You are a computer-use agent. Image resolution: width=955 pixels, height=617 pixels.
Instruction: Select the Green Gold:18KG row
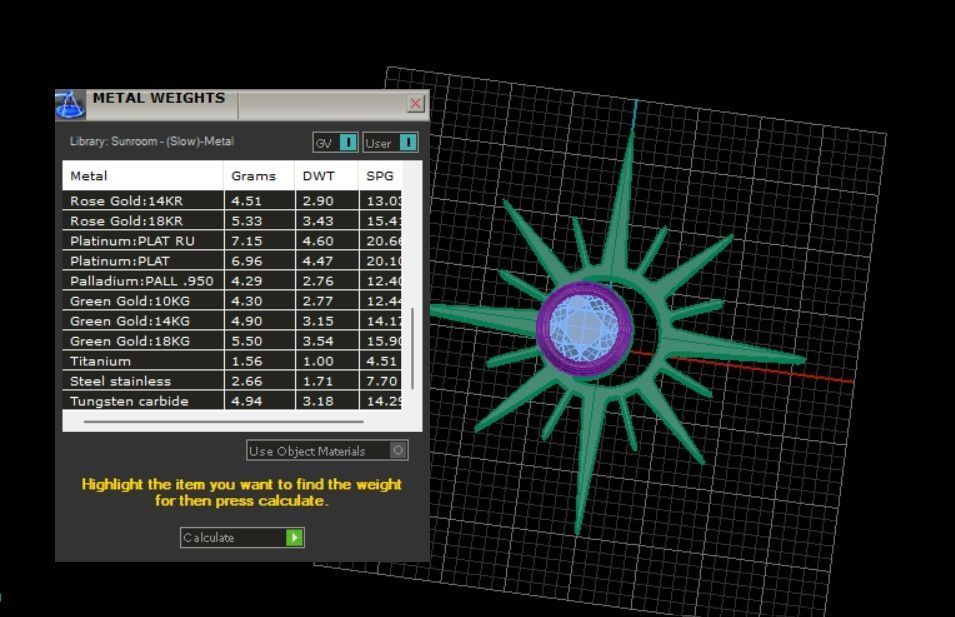click(x=232, y=341)
